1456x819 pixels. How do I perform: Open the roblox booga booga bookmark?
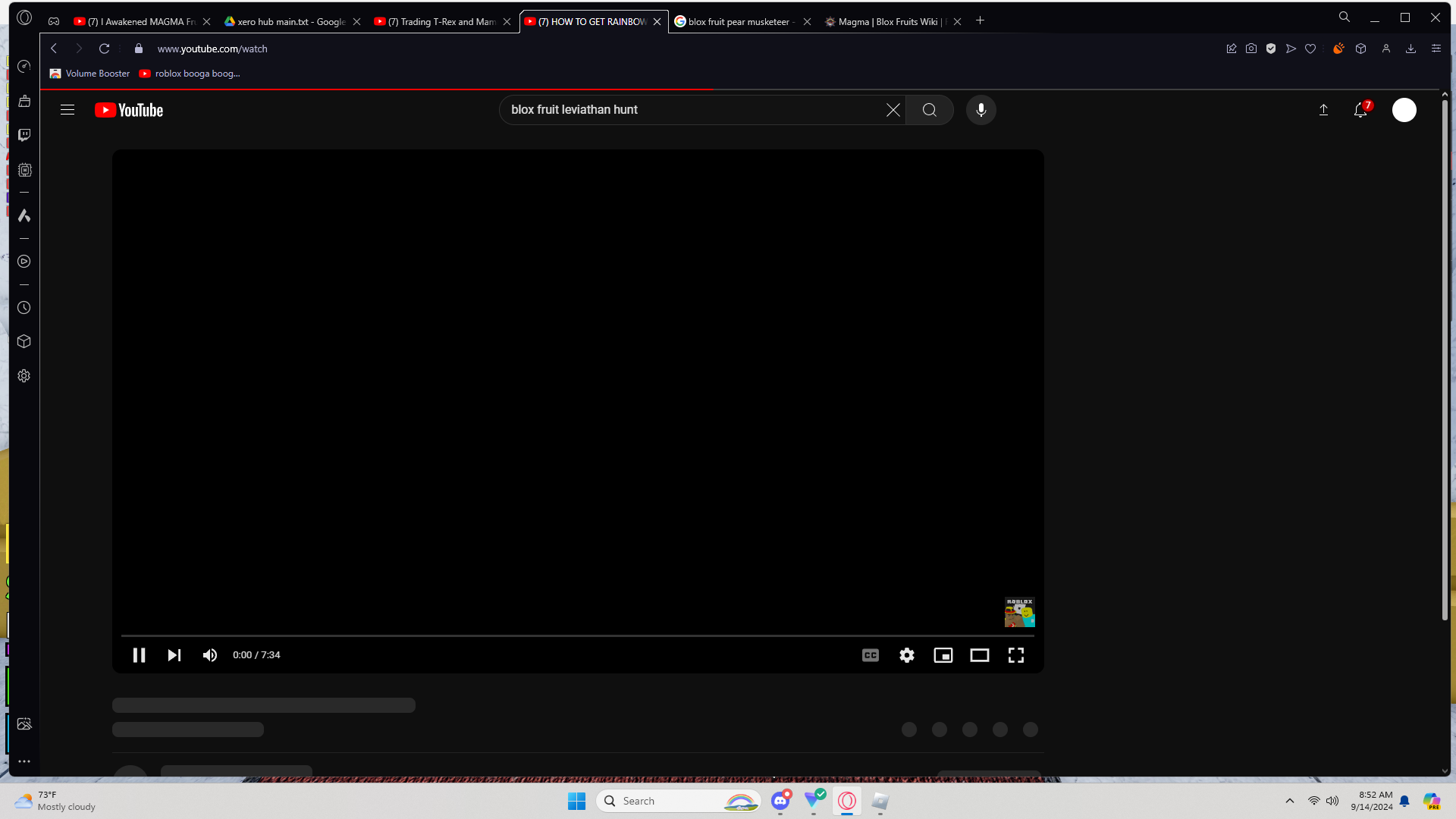(190, 74)
